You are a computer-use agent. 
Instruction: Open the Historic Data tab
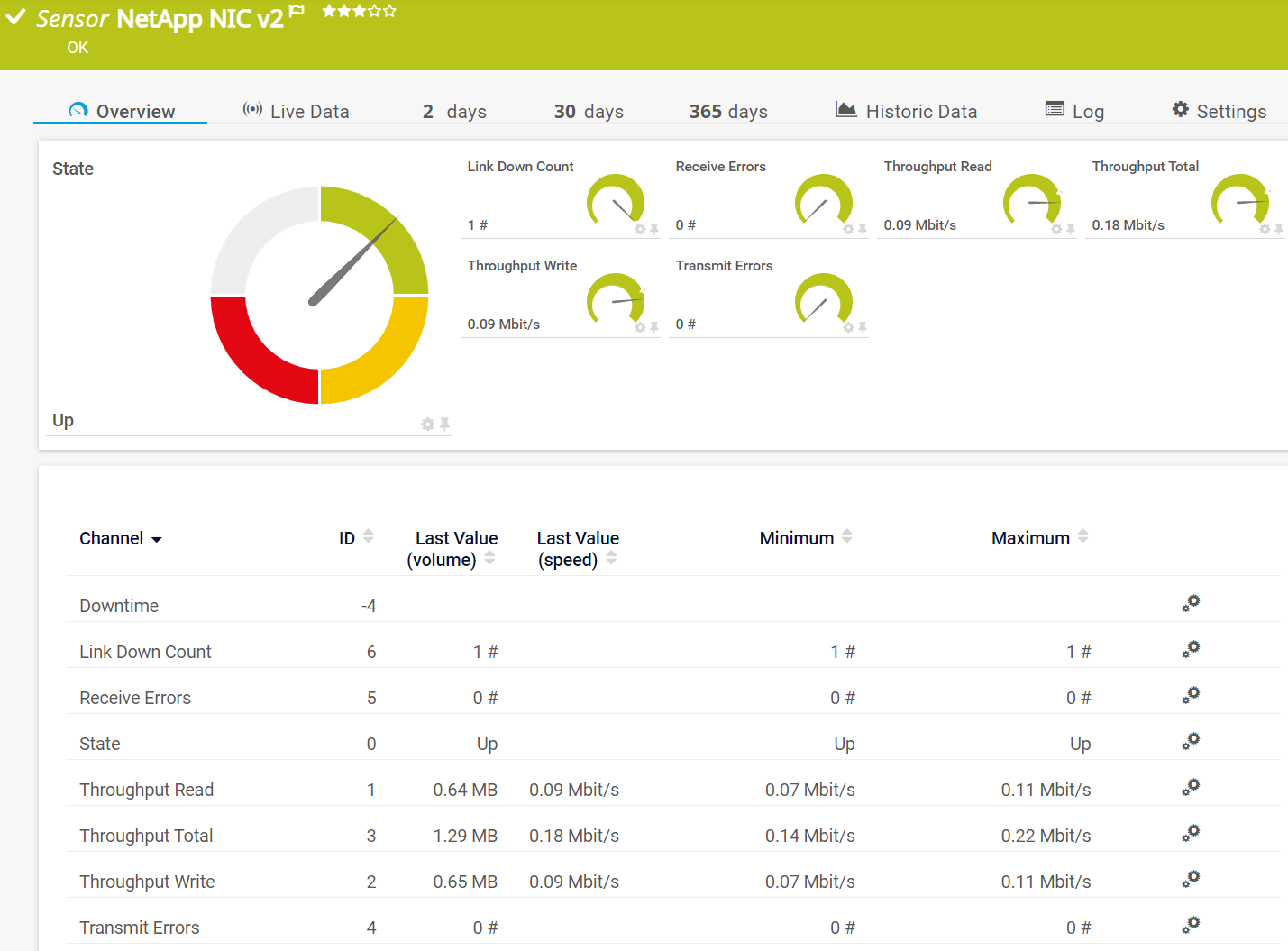(x=907, y=111)
